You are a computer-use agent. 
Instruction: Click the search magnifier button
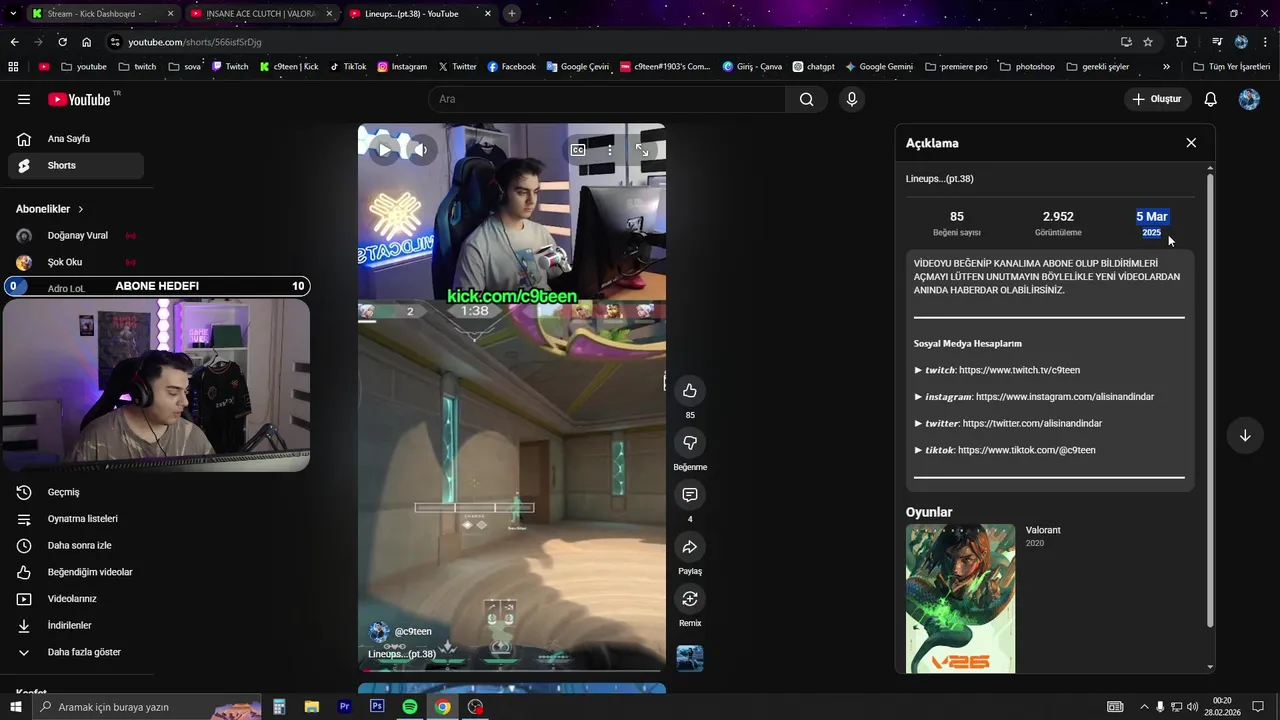coord(806,99)
